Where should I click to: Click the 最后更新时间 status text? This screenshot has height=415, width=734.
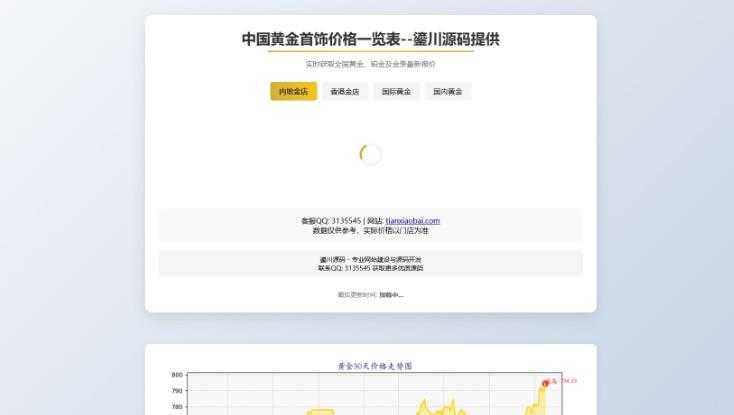click(370, 295)
